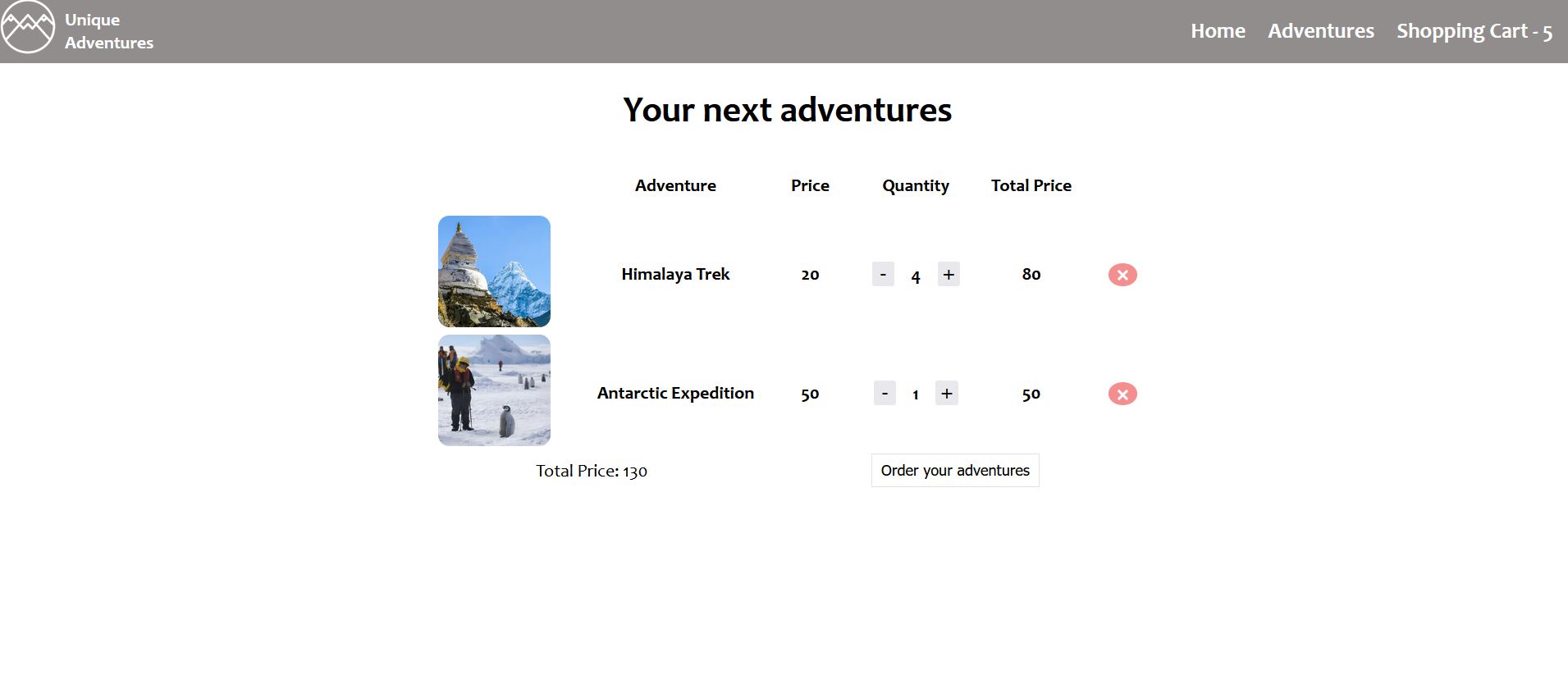Open the Antarctic Expedition image thumbnail
The width and height of the screenshot is (1568, 693).
(x=493, y=390)
